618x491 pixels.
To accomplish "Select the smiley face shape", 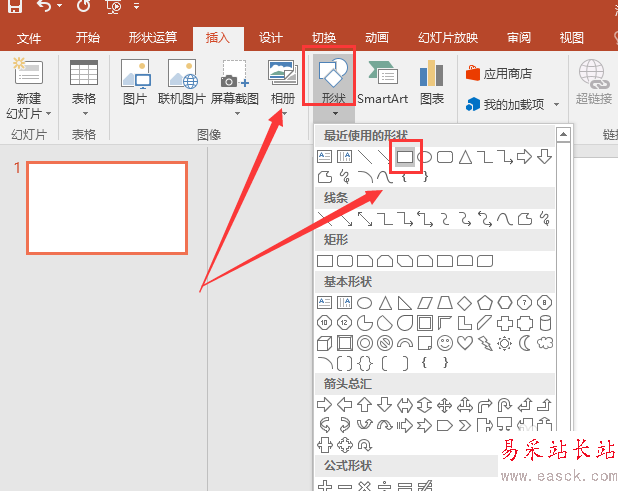I will pos(445,343).
